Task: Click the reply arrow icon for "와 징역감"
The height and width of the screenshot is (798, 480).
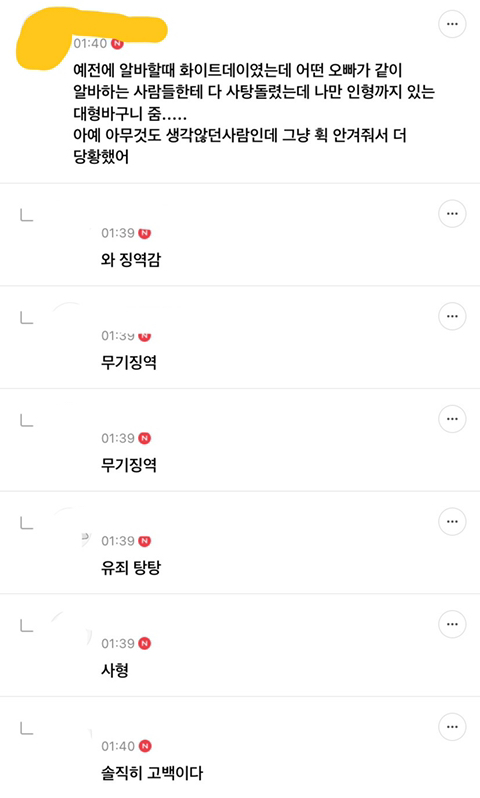Action: point(26,215)
